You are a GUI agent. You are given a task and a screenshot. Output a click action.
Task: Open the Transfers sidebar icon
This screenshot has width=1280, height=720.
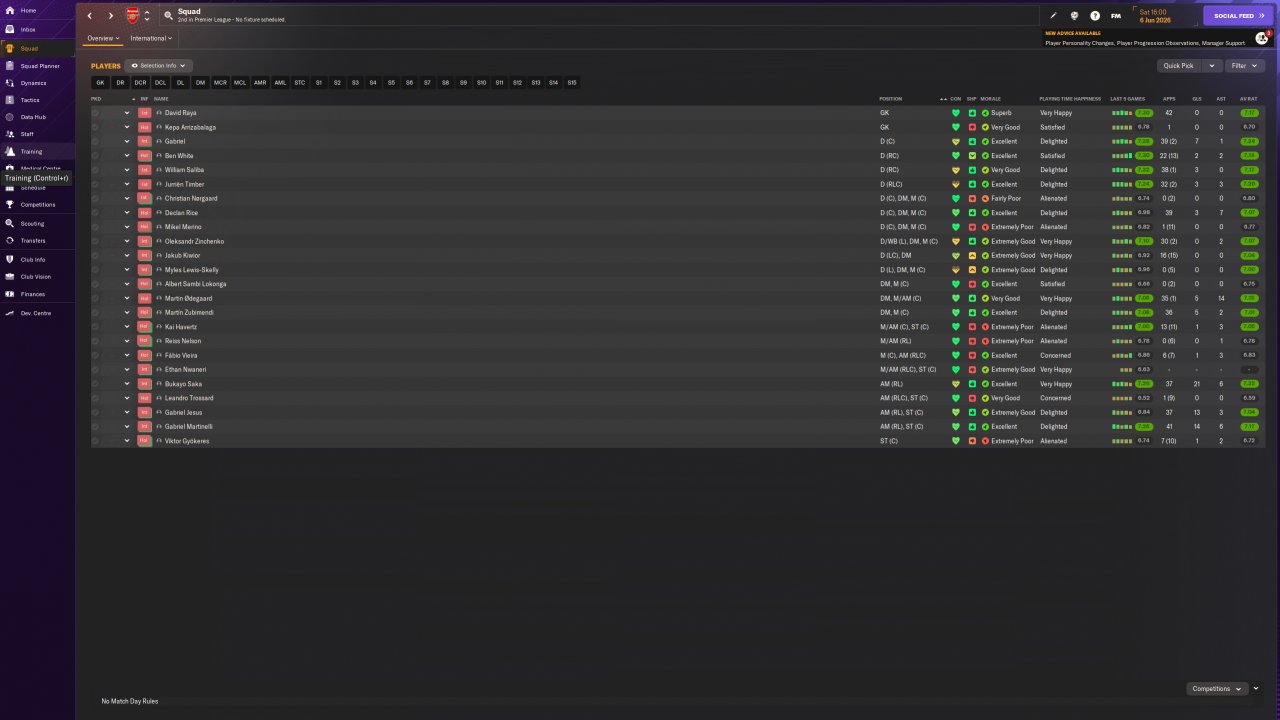9,241
